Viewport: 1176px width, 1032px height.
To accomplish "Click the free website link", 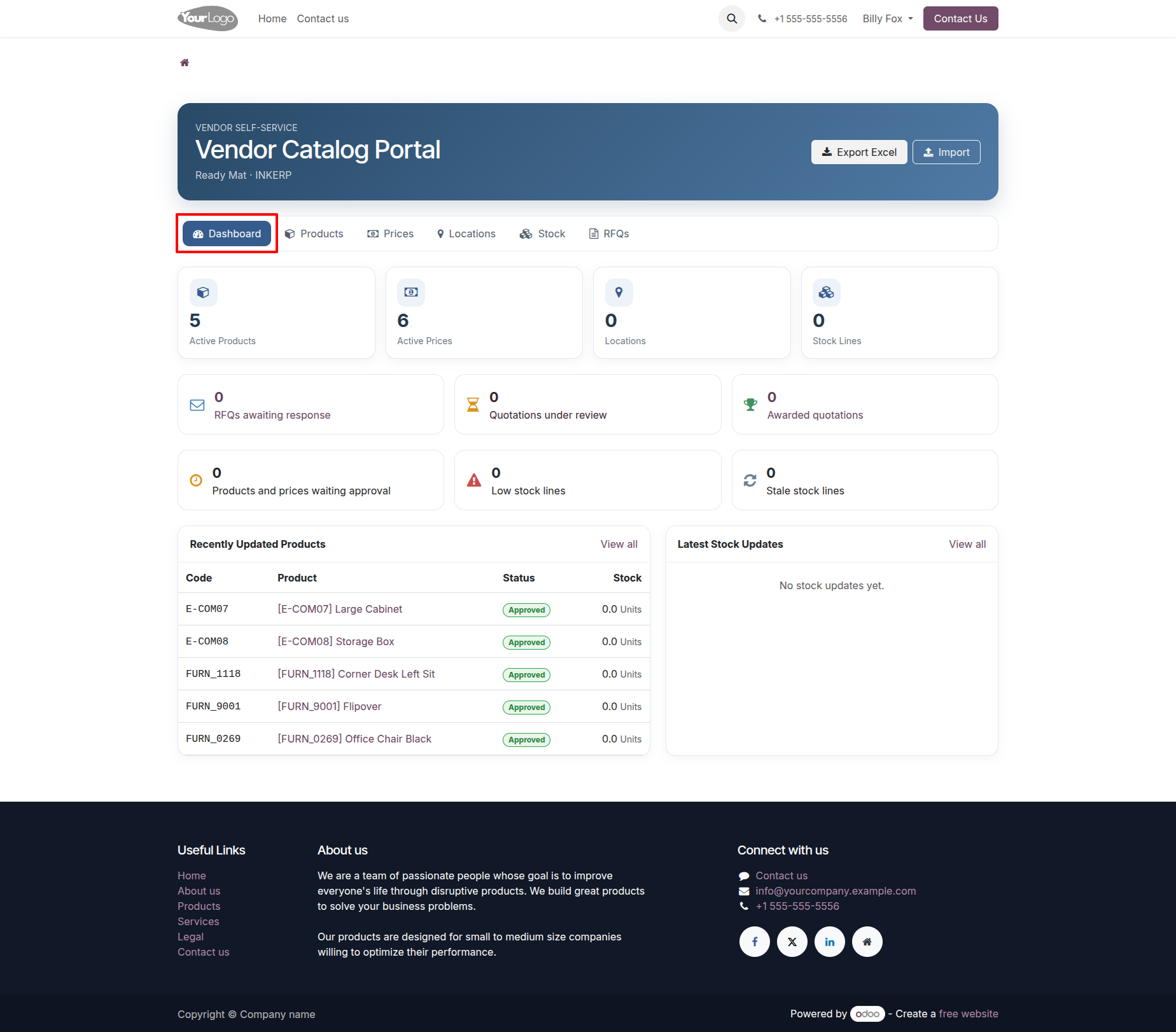I will [969, 1014].
